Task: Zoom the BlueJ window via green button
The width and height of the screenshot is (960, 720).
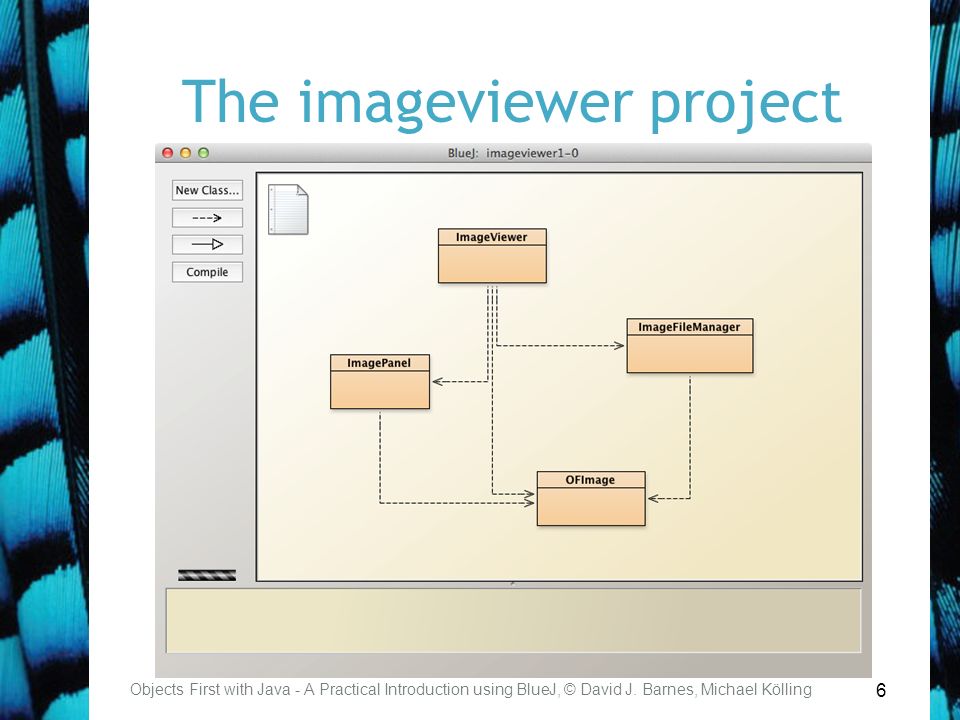Action: point(204,153)
